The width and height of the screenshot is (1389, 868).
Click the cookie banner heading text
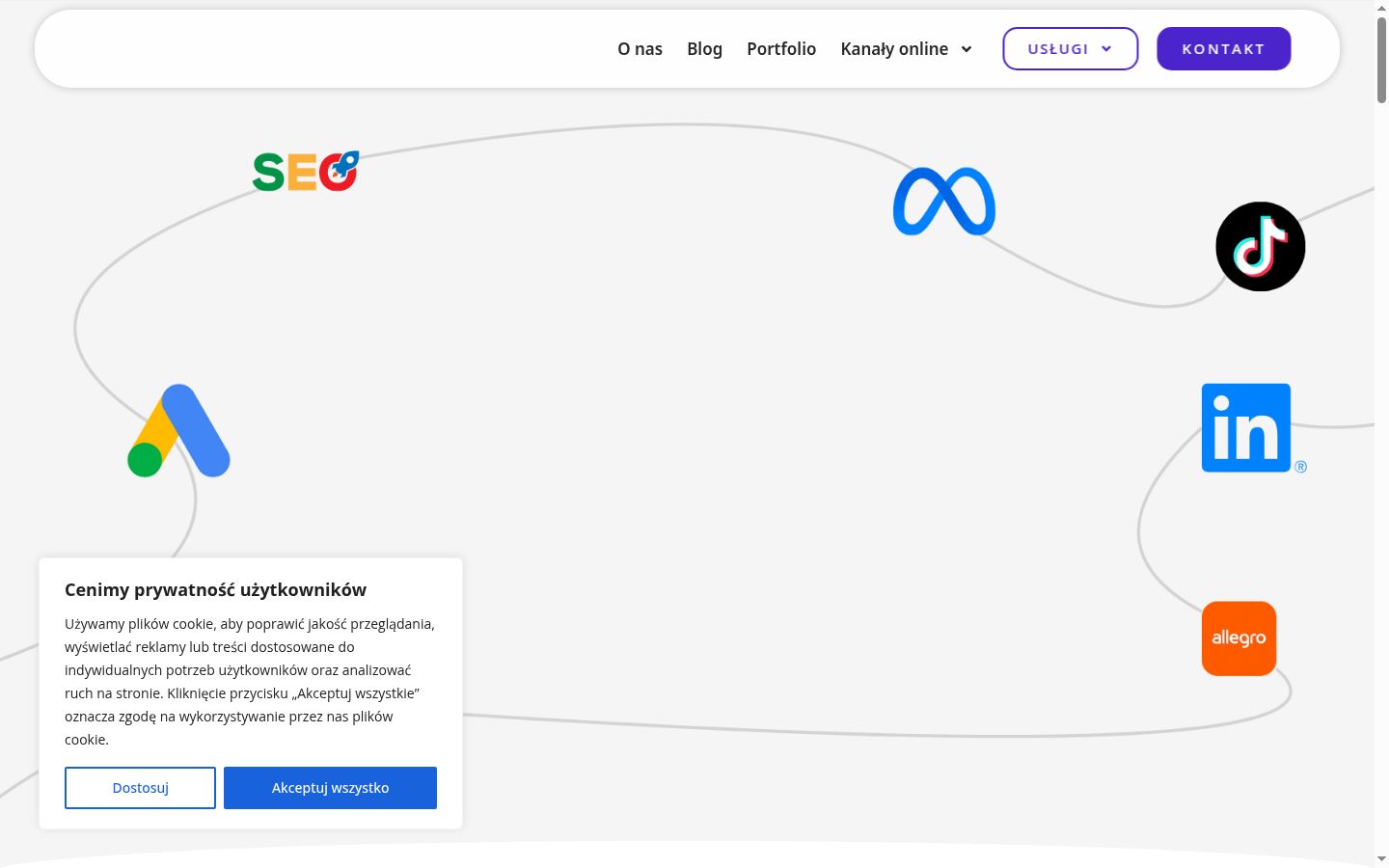coord(216,590)
